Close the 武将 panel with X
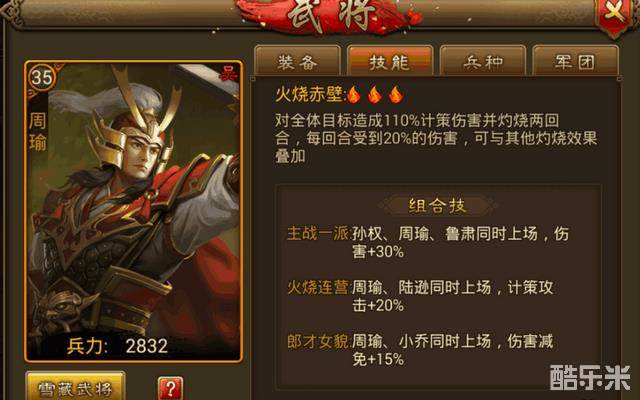The width and height of the screenshot is (640, 400). (x=615, y=13)
